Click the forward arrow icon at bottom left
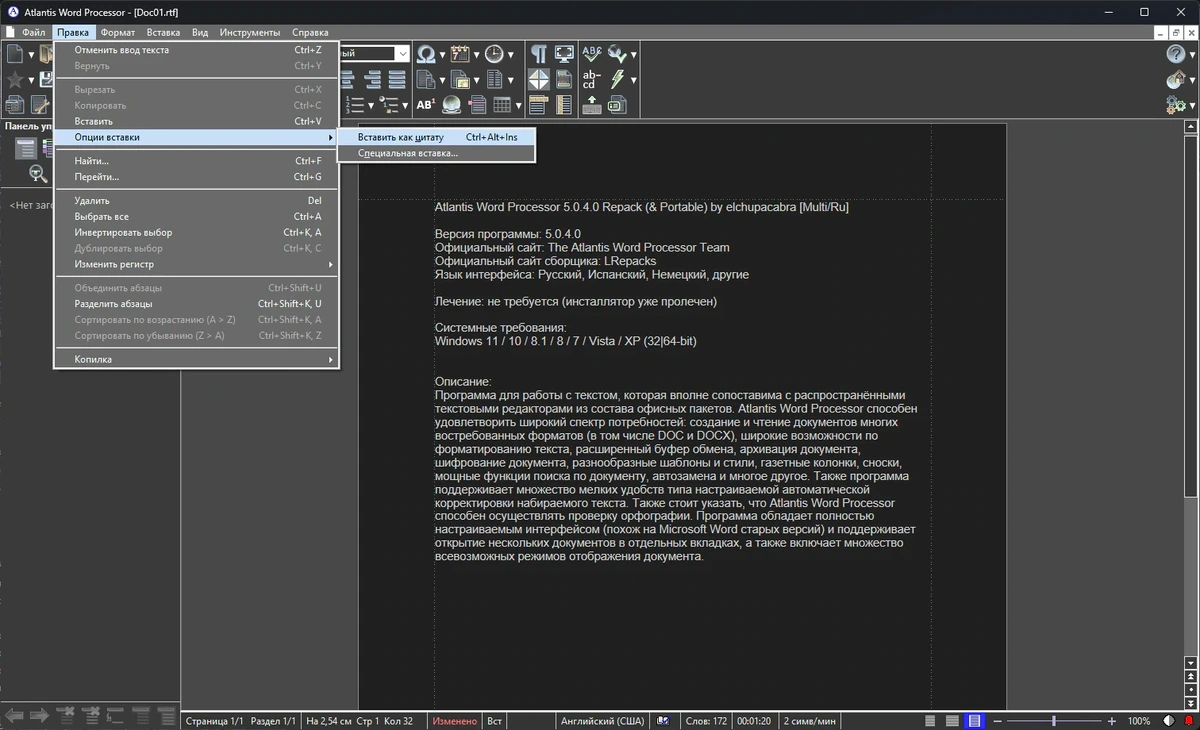This screenshot has width=1200, height=730. coord(40,715)
